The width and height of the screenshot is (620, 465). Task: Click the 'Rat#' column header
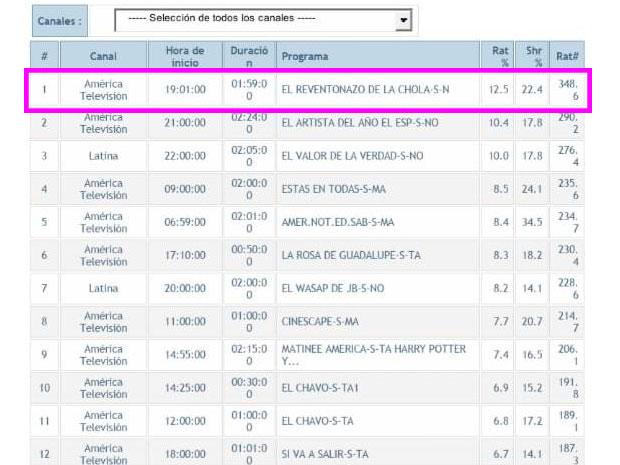(567, 56)
